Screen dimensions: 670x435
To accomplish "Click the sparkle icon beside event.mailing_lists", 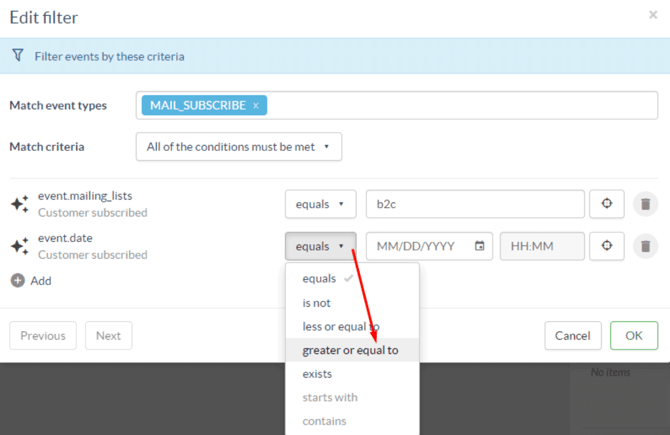I will pyautogui.click(x=19, y=204).
